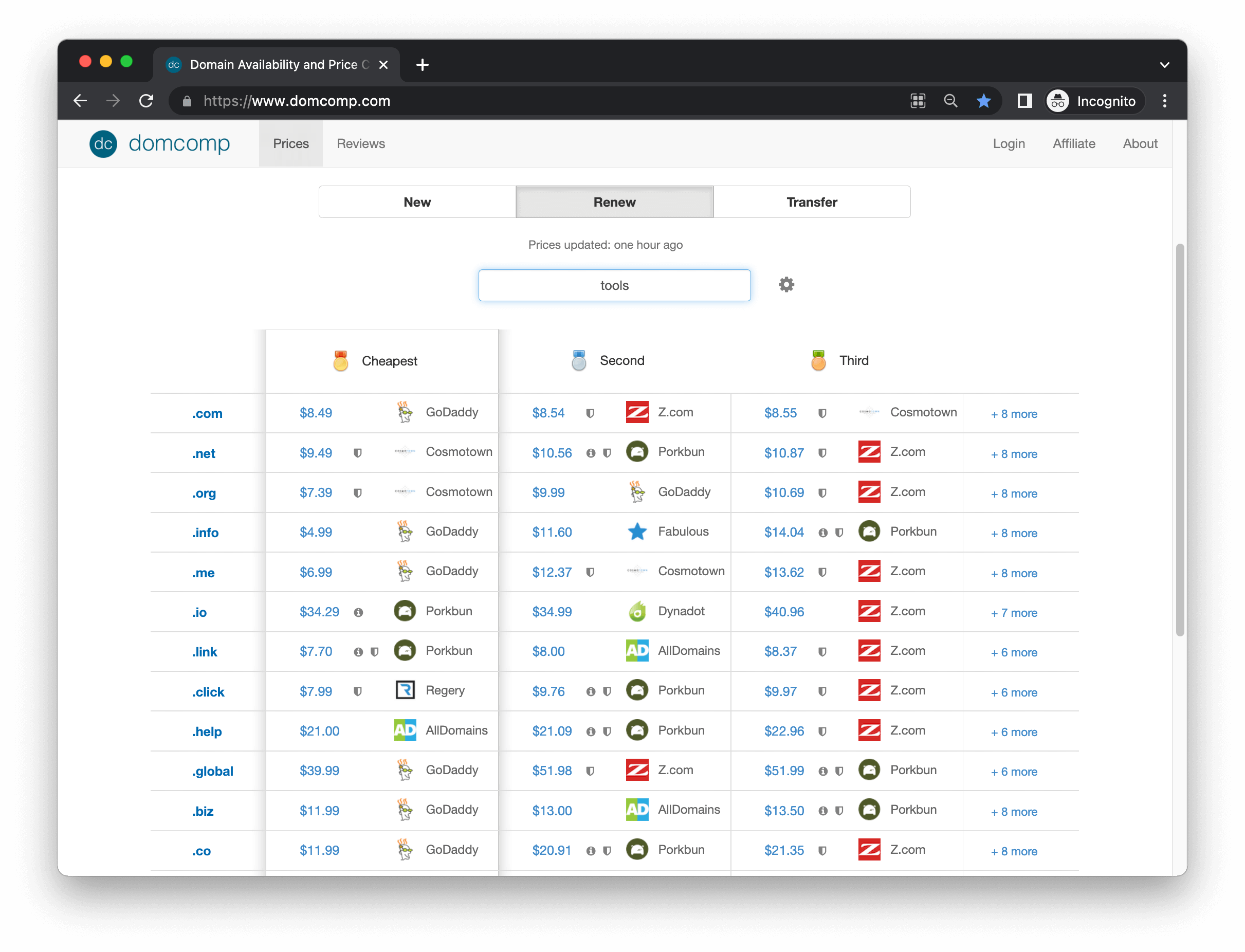Click AllDomains logo in .help row

[405, 730]
